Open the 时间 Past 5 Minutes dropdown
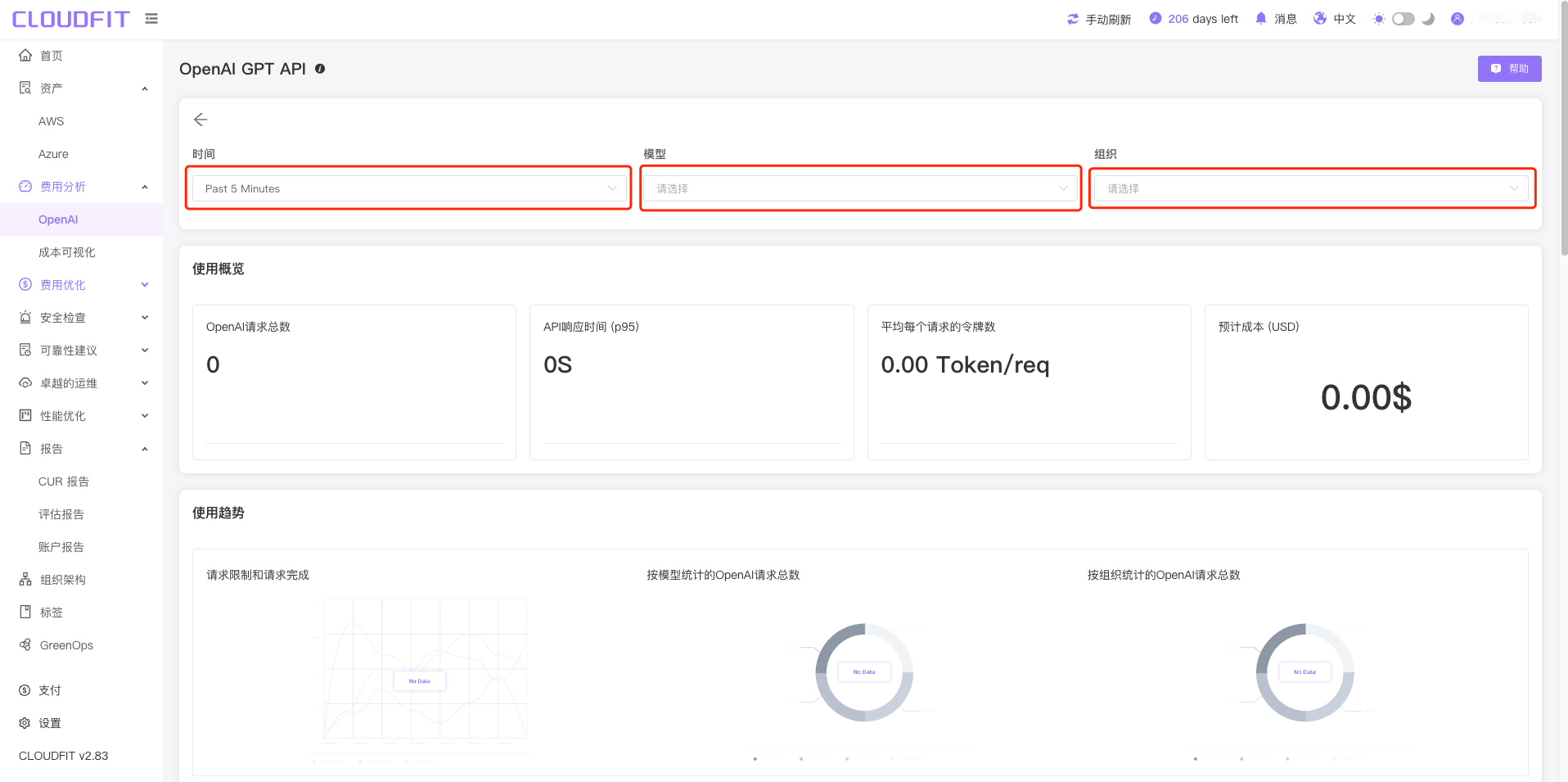 (410, 188)
